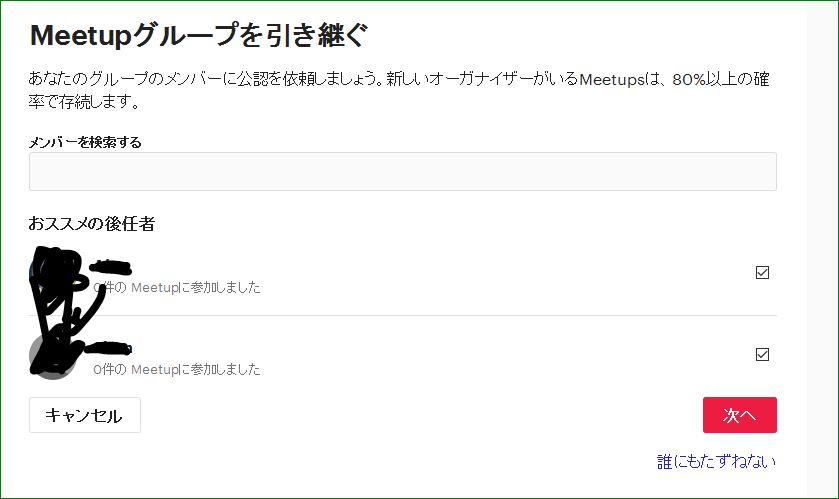839x499 pixels.
Task: Click the キャンセル button
Action: [x=85, y=415]
